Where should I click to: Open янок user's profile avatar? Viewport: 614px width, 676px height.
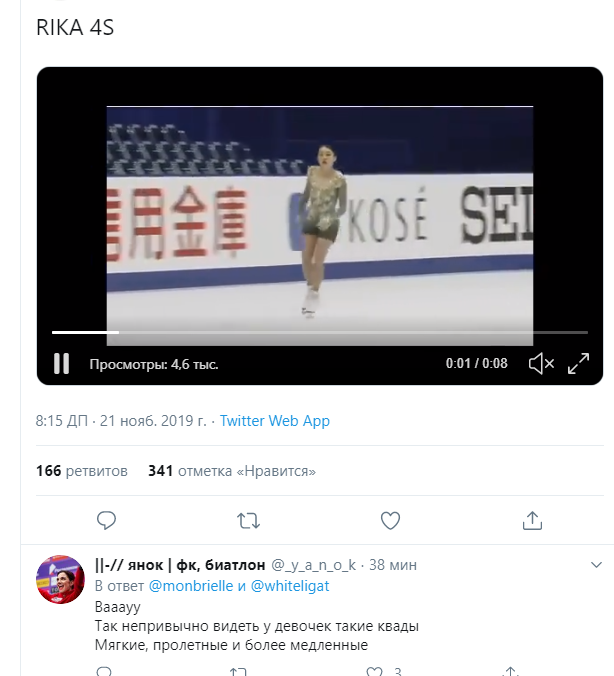[x=61, y=579]
